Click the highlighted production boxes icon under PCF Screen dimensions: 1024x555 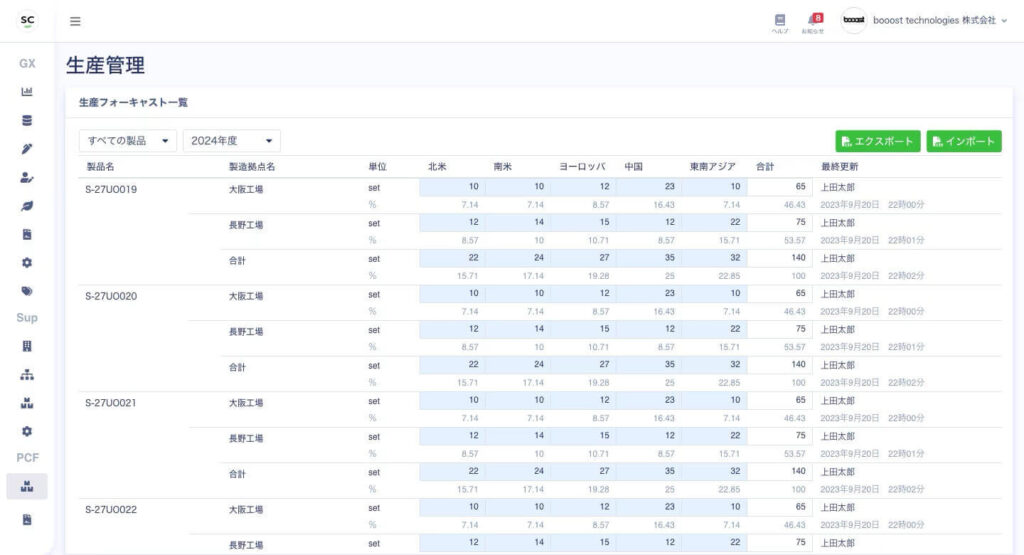tap(27, 487)
